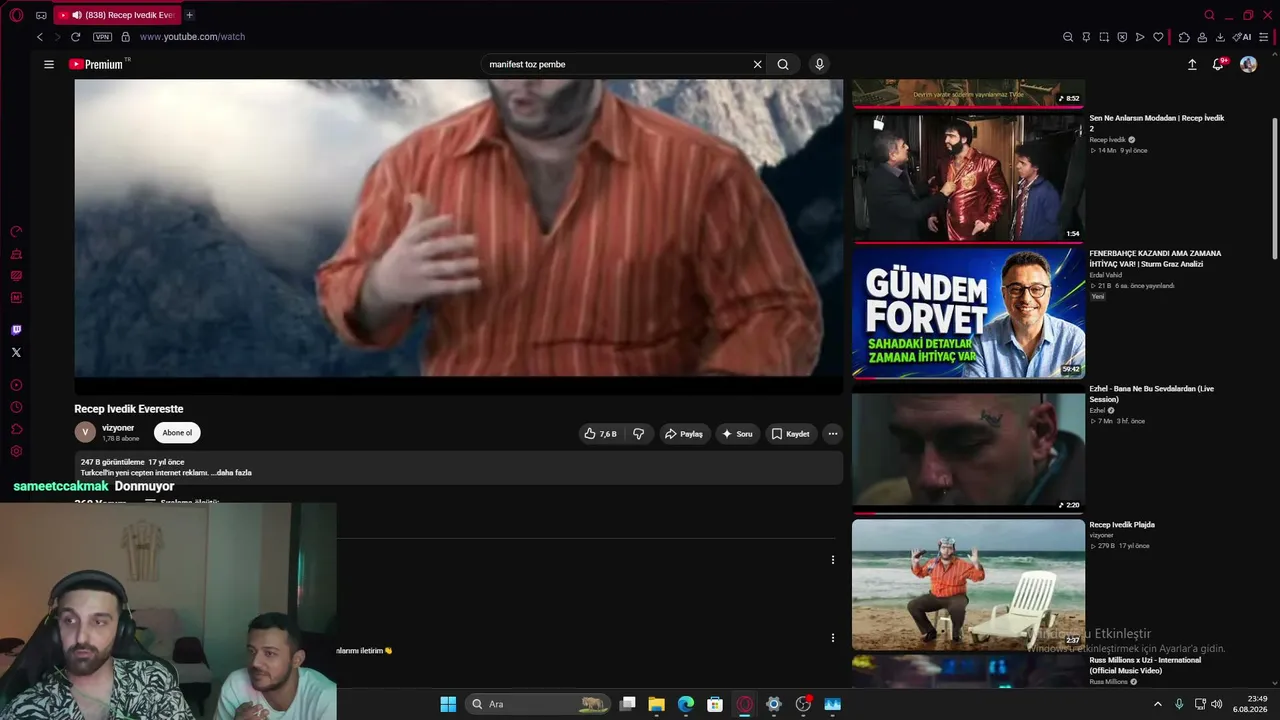
Task: Click the browser address bar URL
Action: point(192,37)
